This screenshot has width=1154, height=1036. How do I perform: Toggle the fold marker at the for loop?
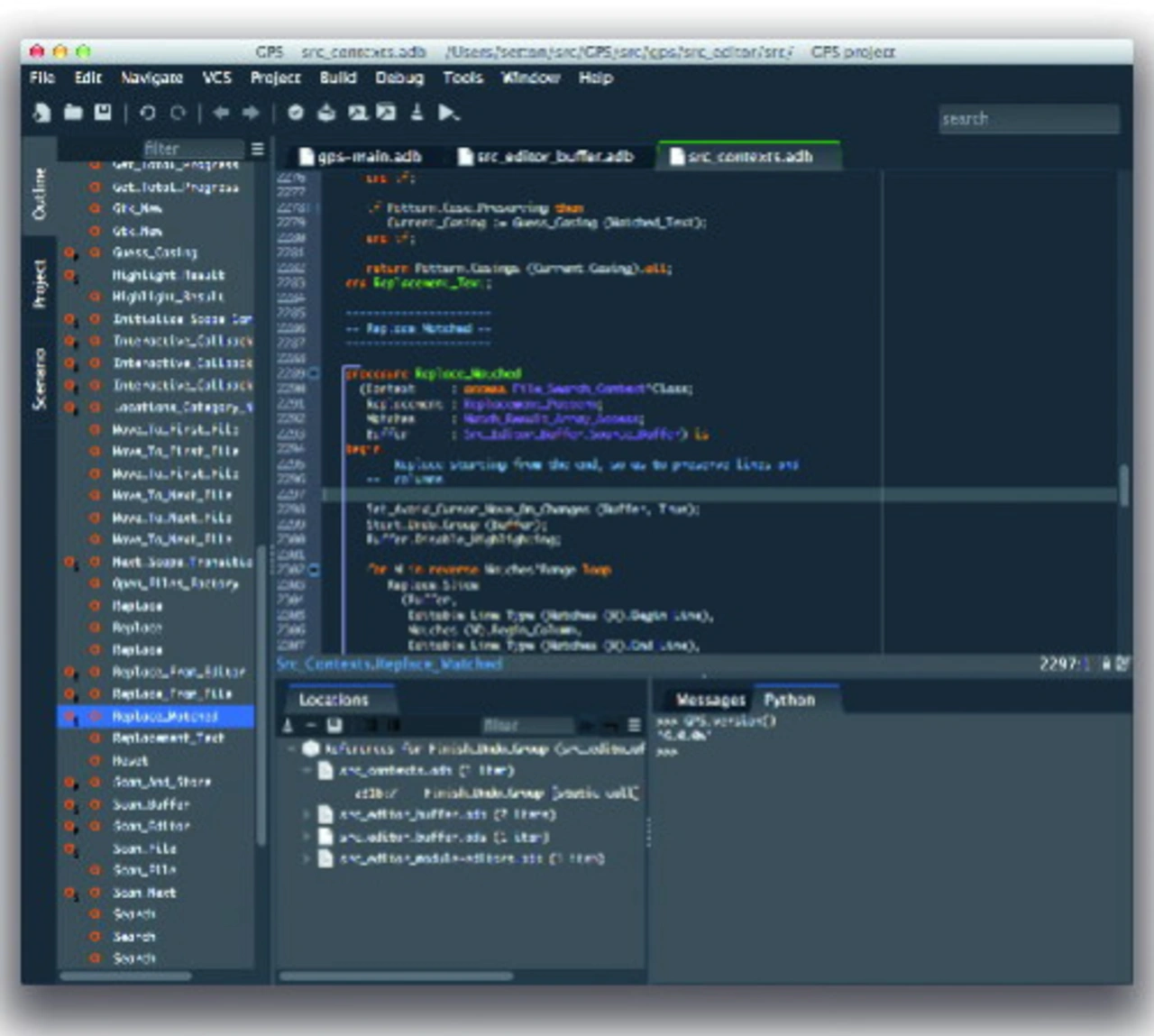point(314,569)
